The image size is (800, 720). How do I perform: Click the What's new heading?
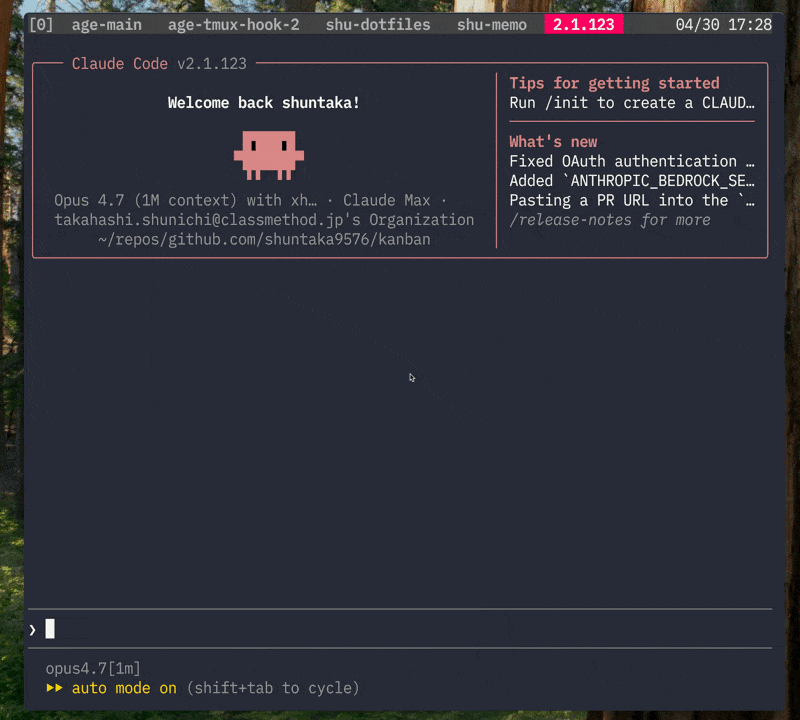tap(553, 141)
